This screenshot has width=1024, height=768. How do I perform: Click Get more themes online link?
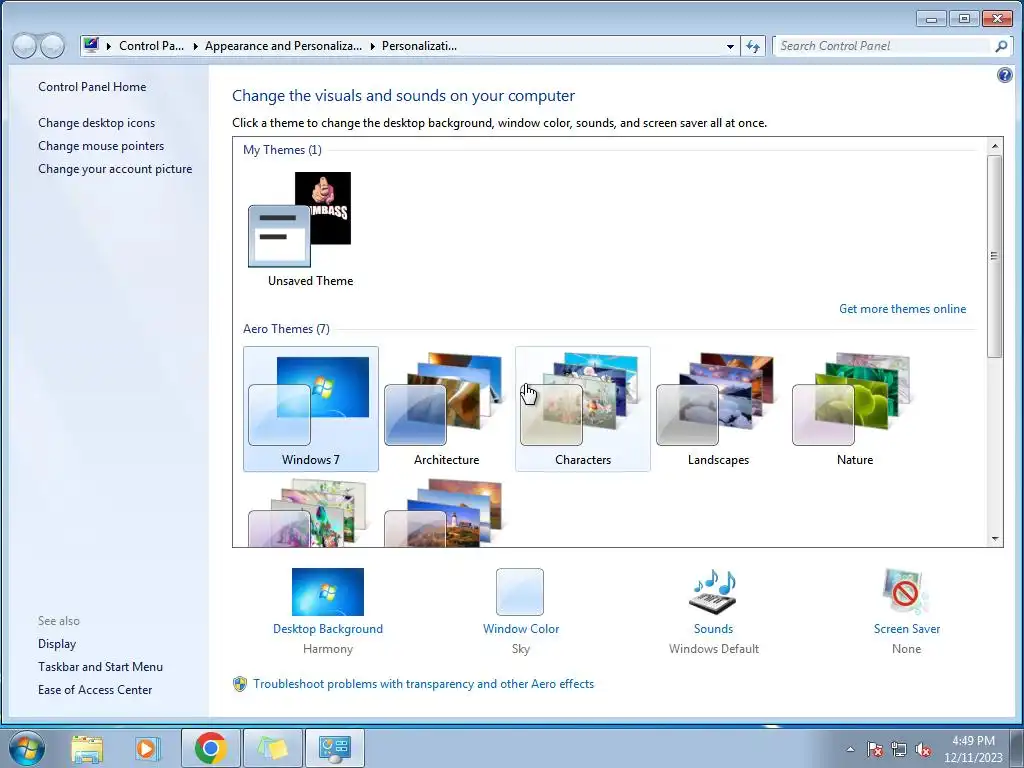pyautogui.click(x=903, y=309)
